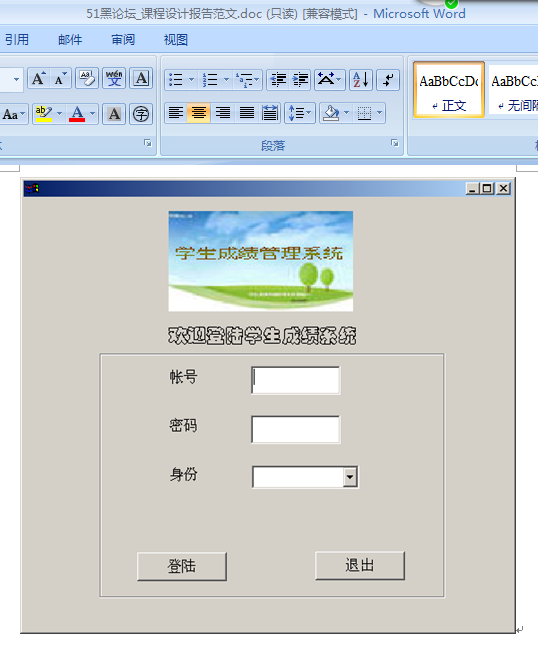This screenshot has height=663, width=538.
Task: Click the Borders icon
Action: click(364, 113)
